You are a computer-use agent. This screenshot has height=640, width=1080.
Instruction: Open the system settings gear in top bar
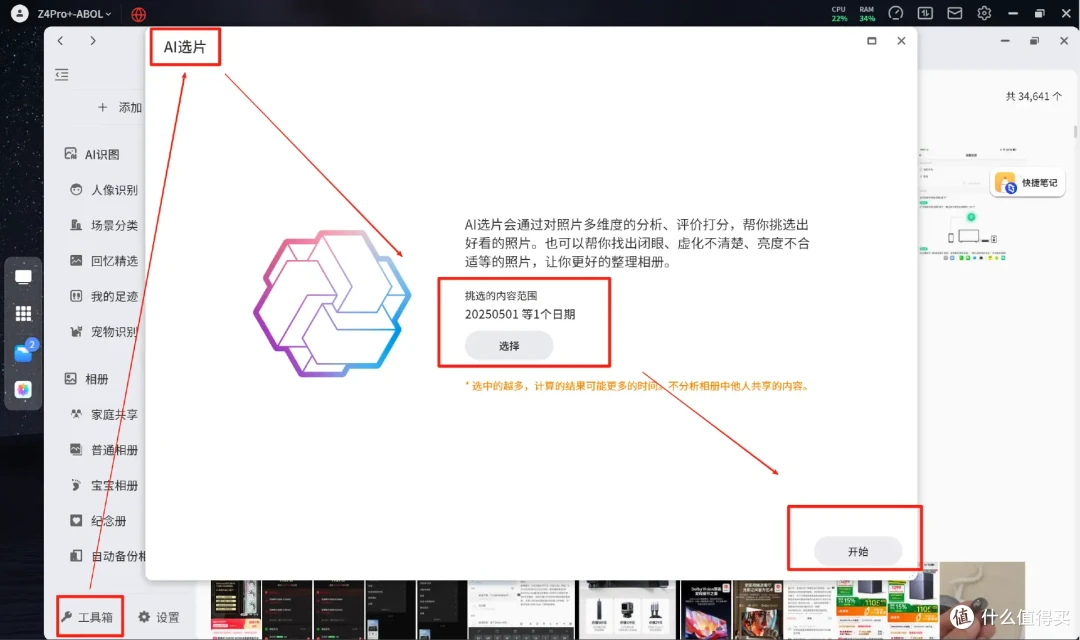pyautogui.click(x=984, y=13)
